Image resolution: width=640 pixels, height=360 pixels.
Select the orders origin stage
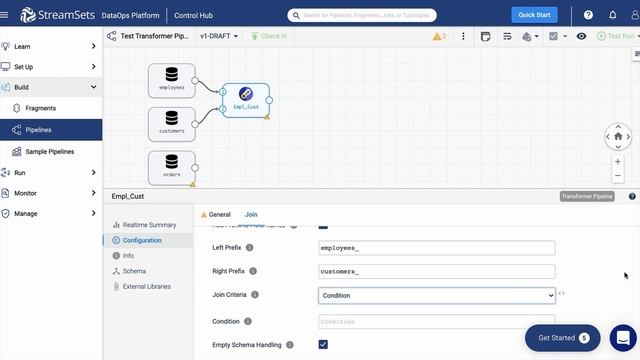pos(171,168)
